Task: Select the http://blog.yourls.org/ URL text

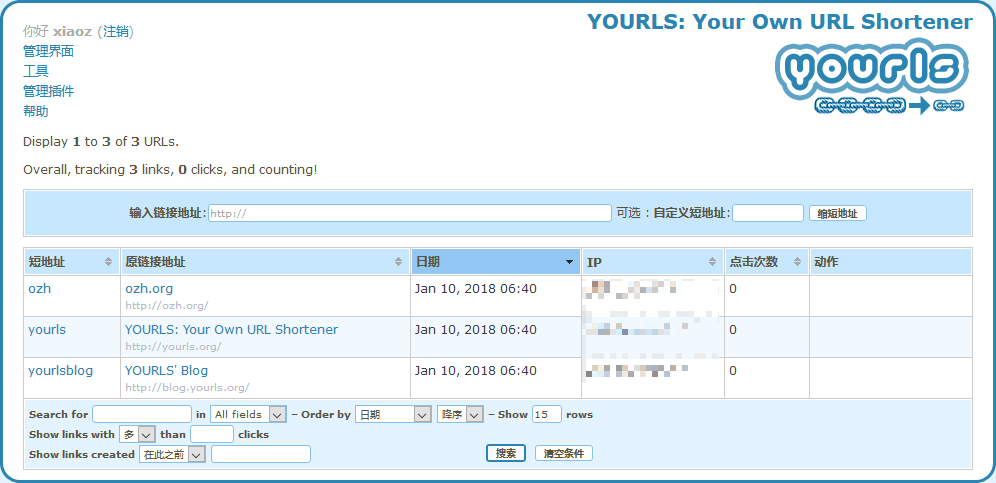Action: pyautogui.click(x=187, y=388)
